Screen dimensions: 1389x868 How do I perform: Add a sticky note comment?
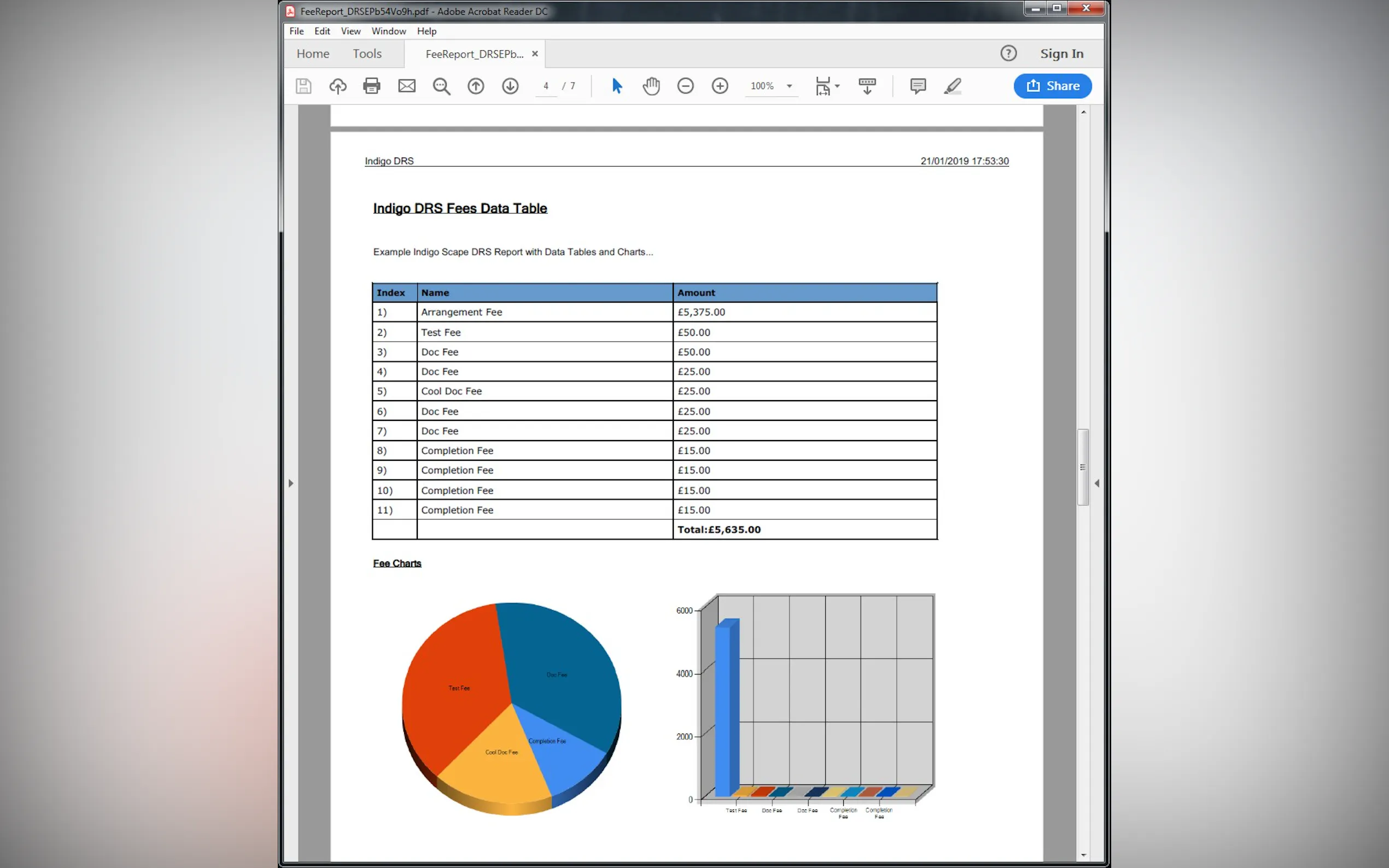(918, 86)
